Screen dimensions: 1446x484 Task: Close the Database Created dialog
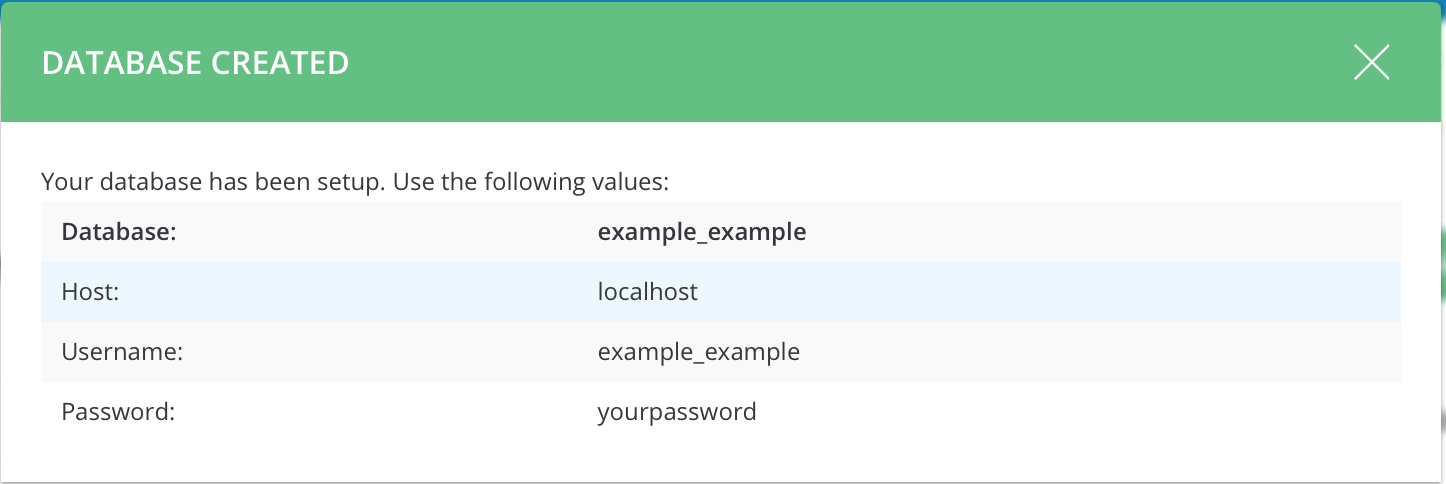pos(1371,63)
